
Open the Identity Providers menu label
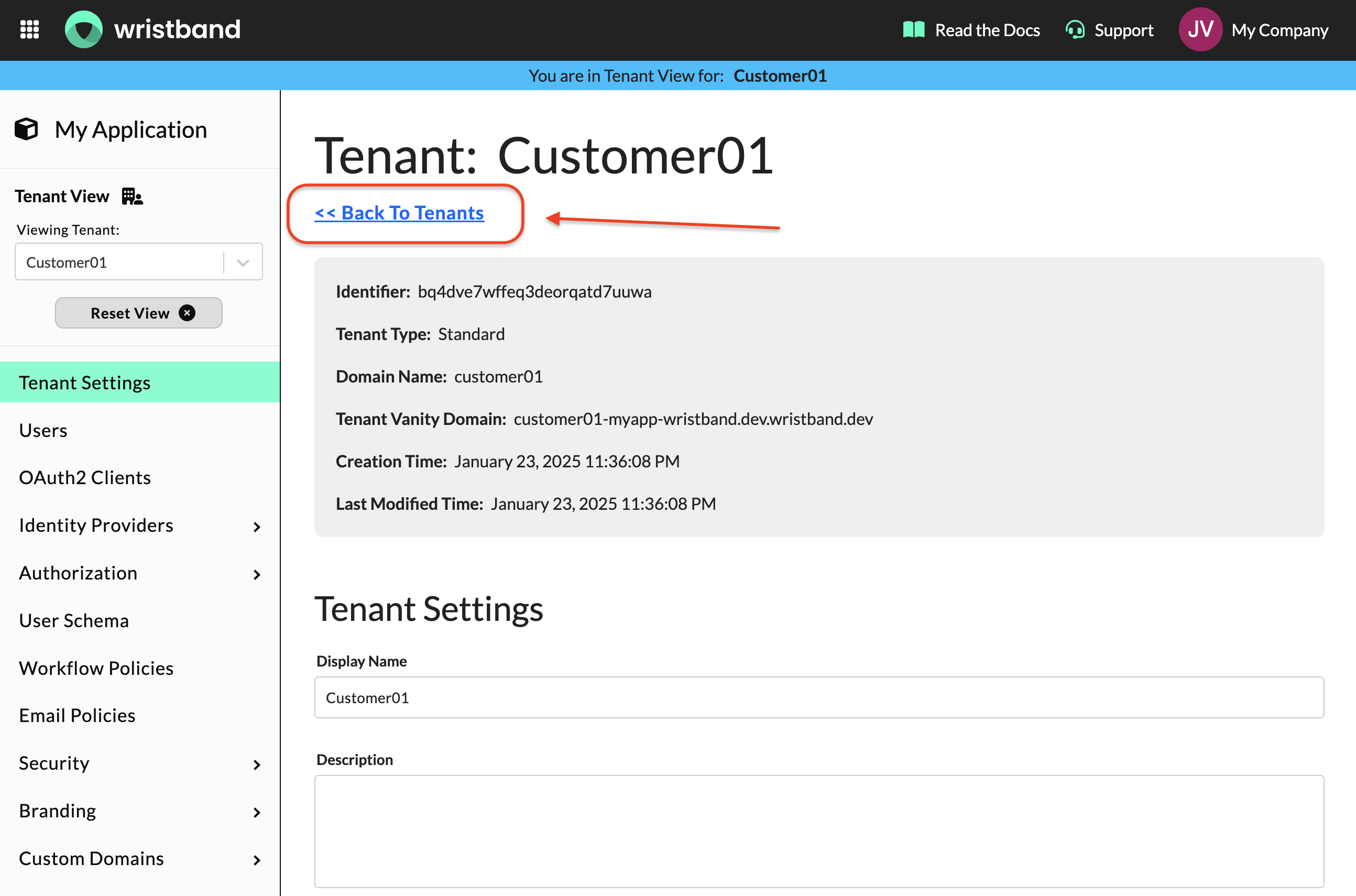96,525
